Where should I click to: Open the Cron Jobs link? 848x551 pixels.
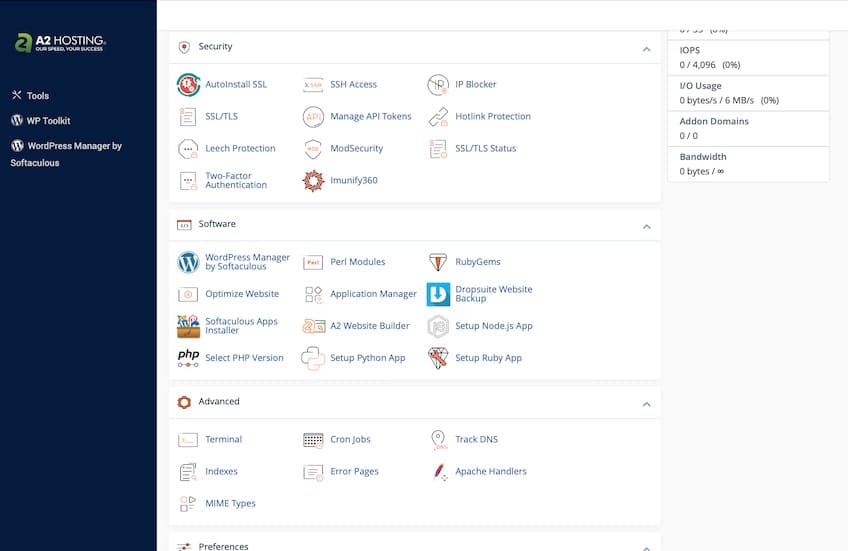(350, 439)
